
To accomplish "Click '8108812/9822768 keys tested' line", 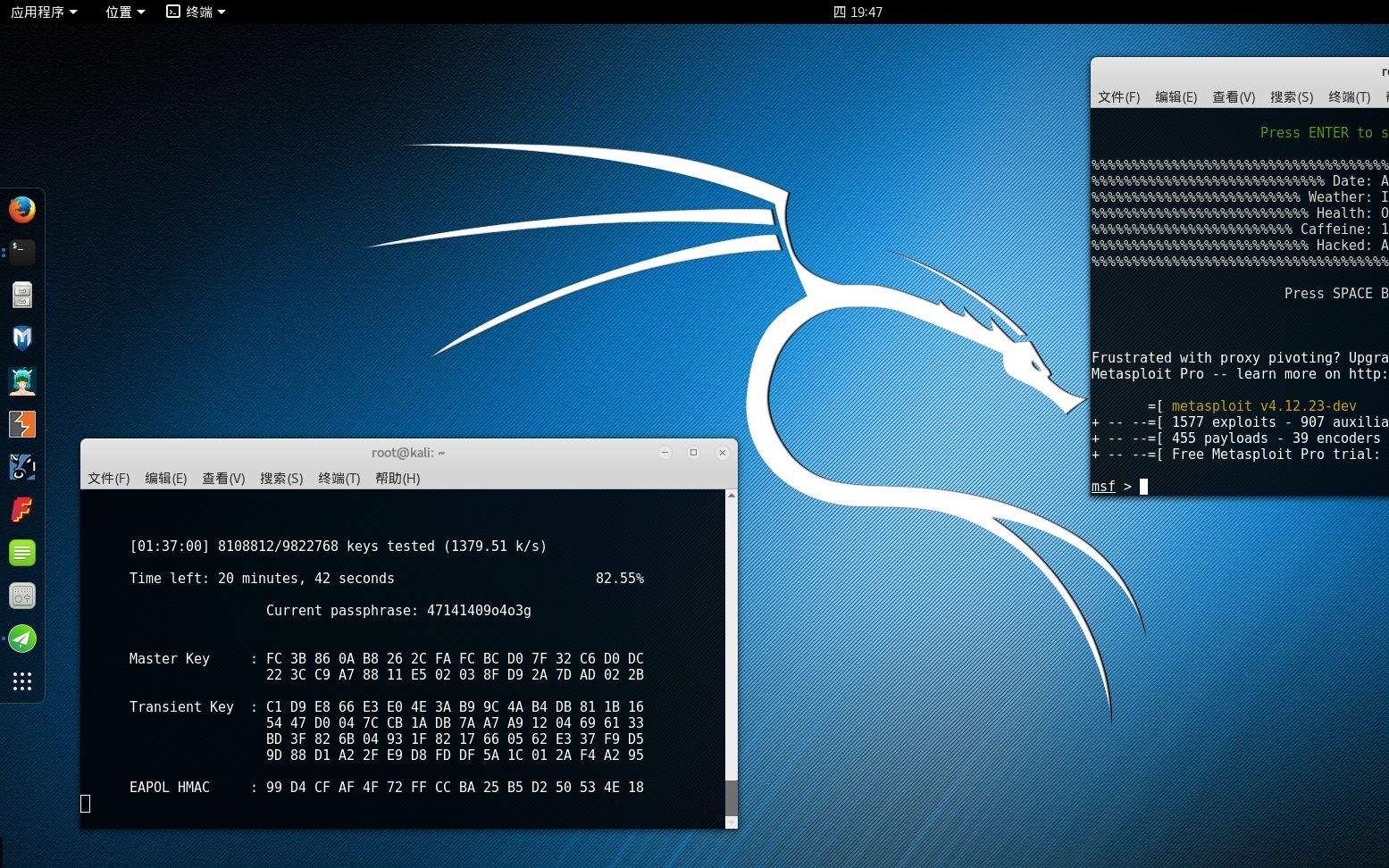I will click(x=338, y=547).
